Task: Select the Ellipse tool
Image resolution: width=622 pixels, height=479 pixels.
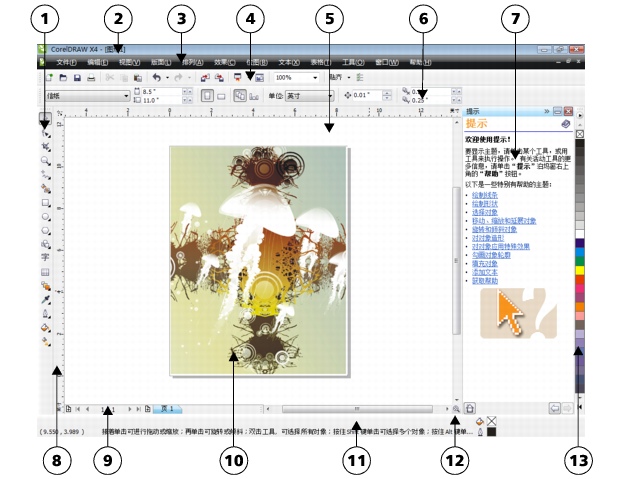Action: coord(46,217)
